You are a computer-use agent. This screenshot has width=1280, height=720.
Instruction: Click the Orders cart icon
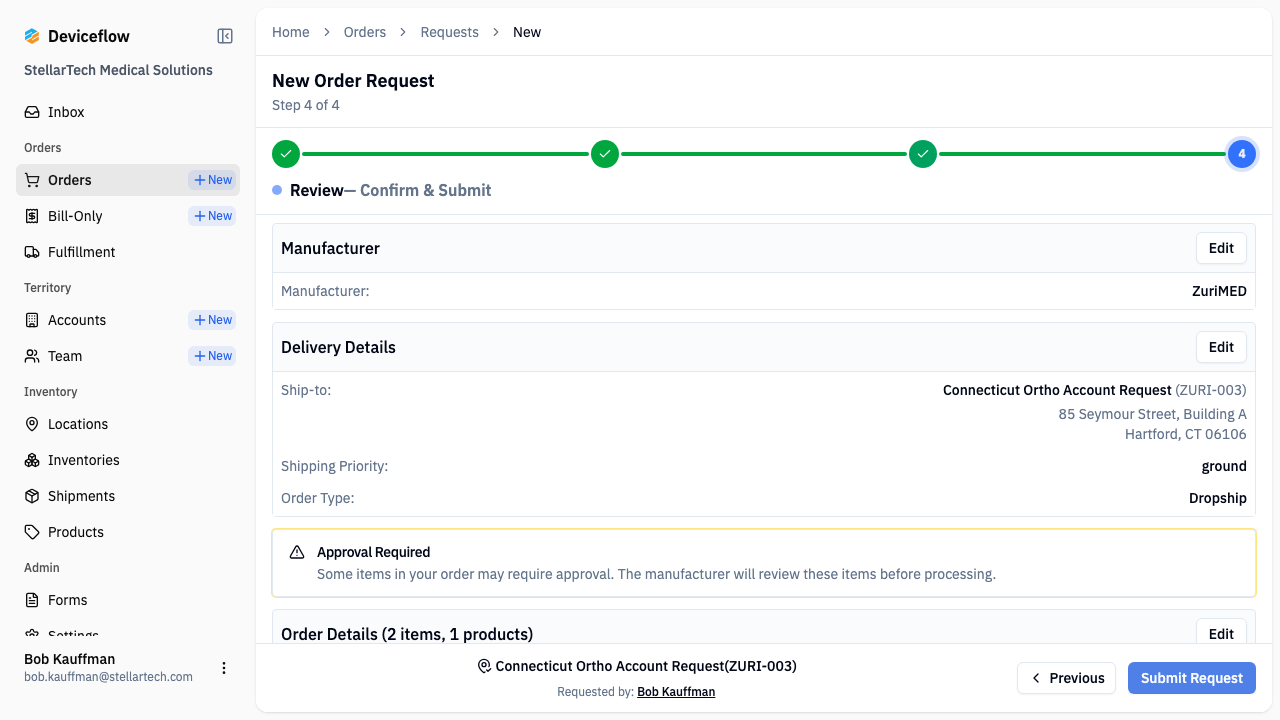(32, 180)
